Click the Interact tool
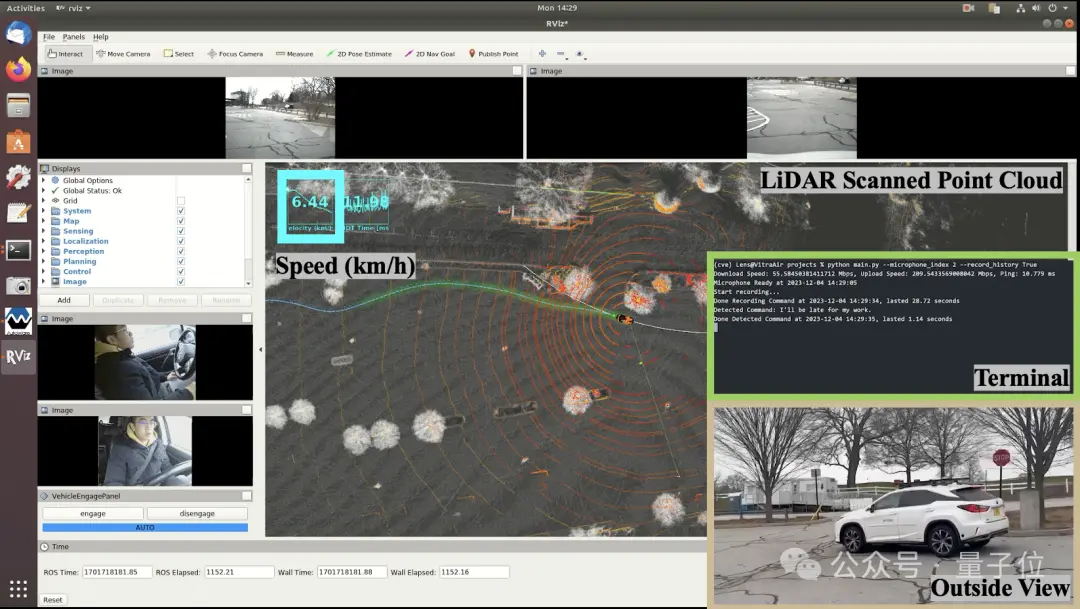This screenshot has width=1080, height=609. (x=65, y=54)
